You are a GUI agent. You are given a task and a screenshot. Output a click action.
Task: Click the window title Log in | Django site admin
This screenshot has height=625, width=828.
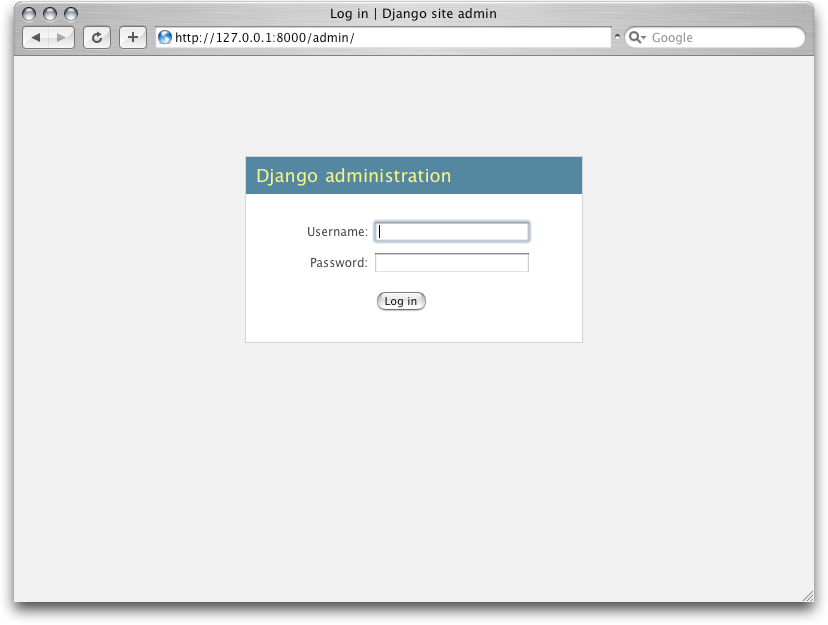pyautogui.click(x=413, y=14)
